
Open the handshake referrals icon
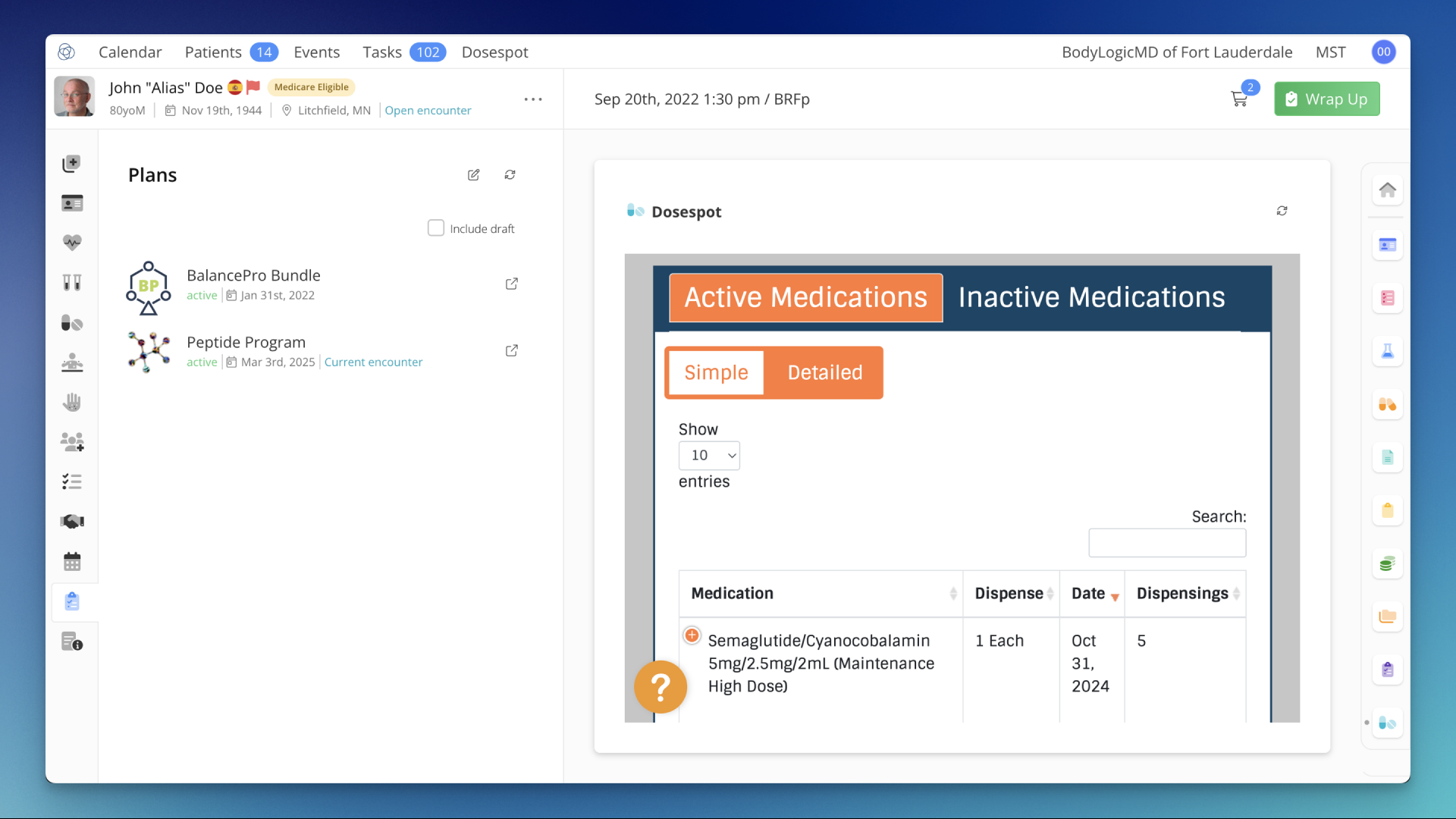72,521
